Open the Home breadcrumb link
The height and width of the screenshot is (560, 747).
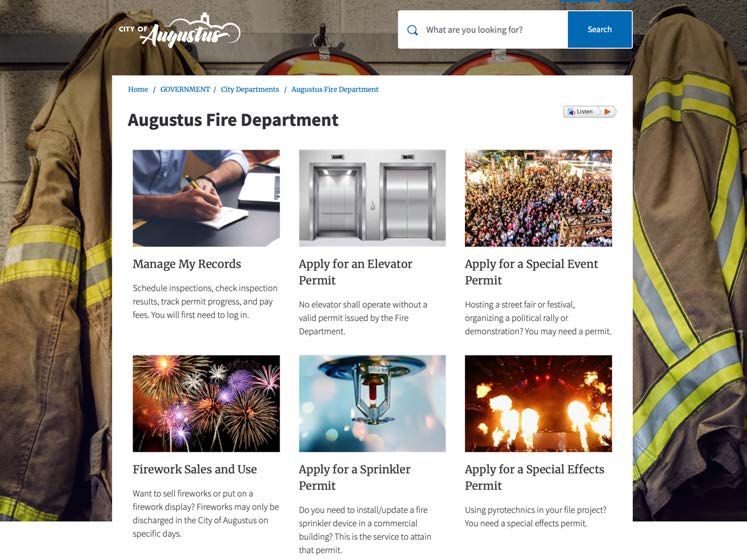click(138, 89)
